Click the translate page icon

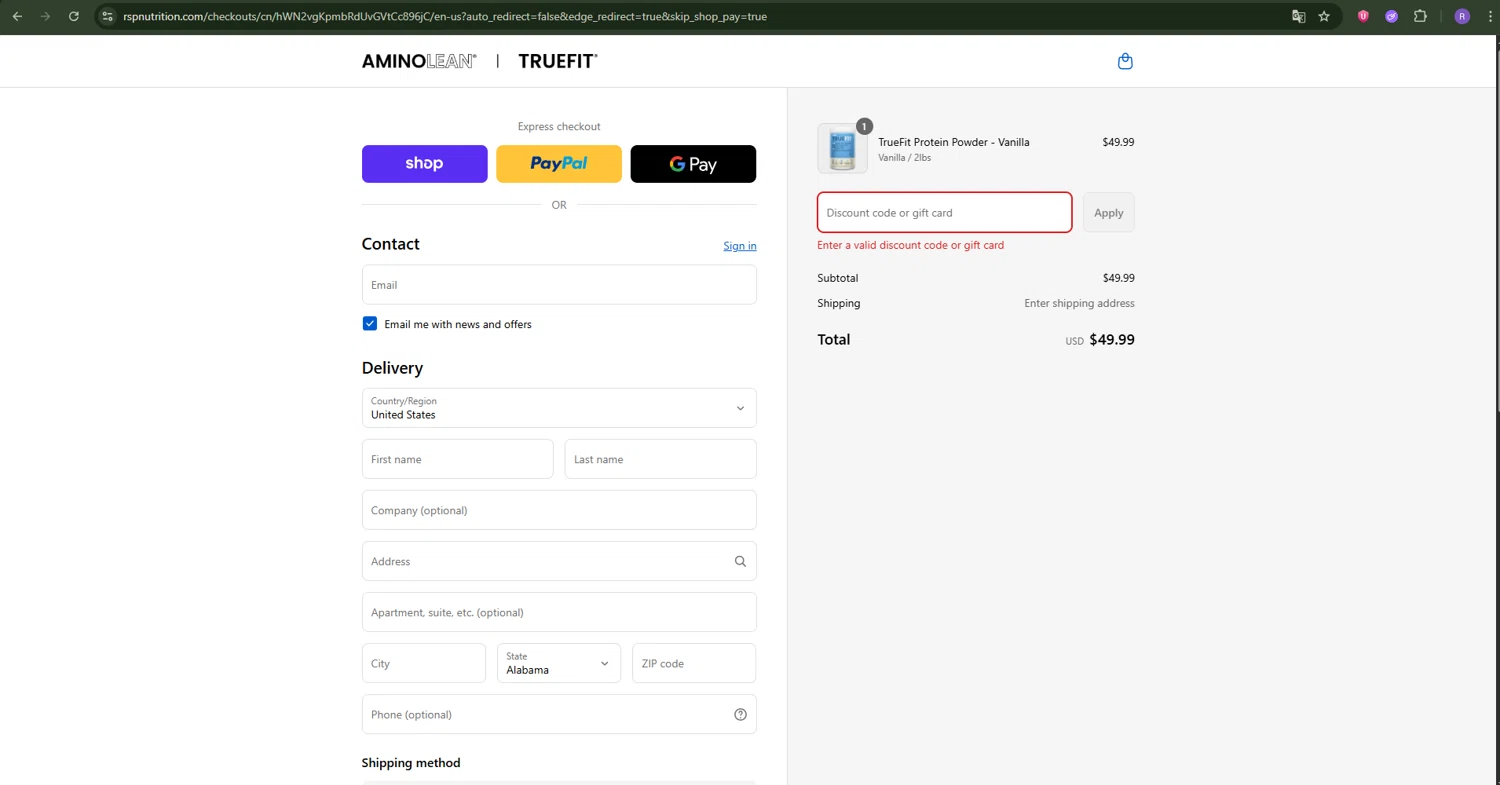coord(1298,16)
